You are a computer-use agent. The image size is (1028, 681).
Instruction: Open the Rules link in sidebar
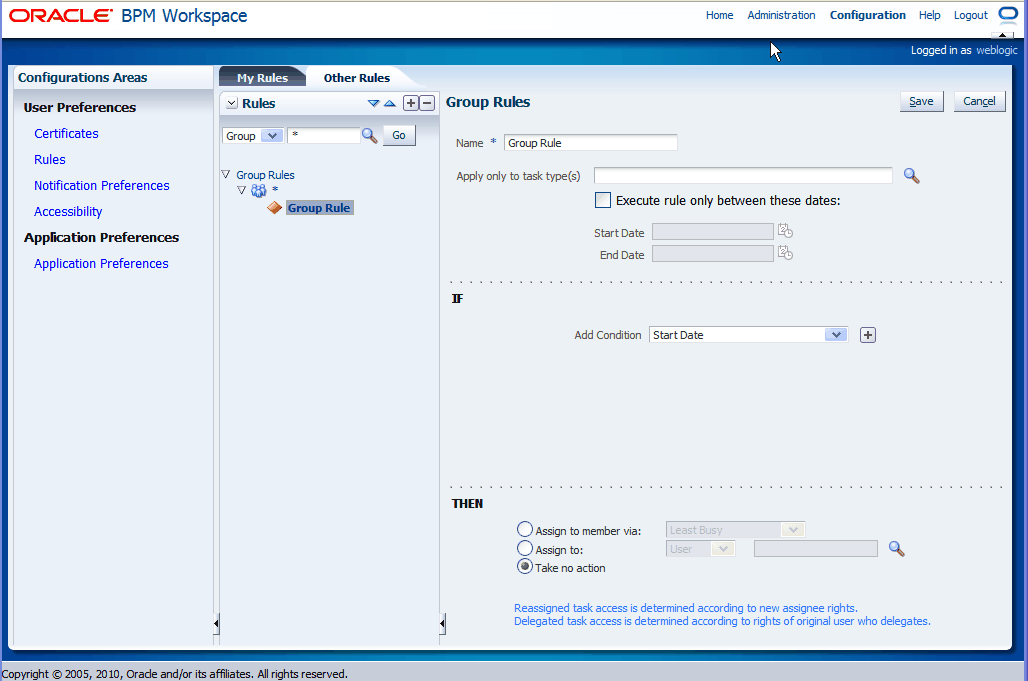tap(50, 160)
